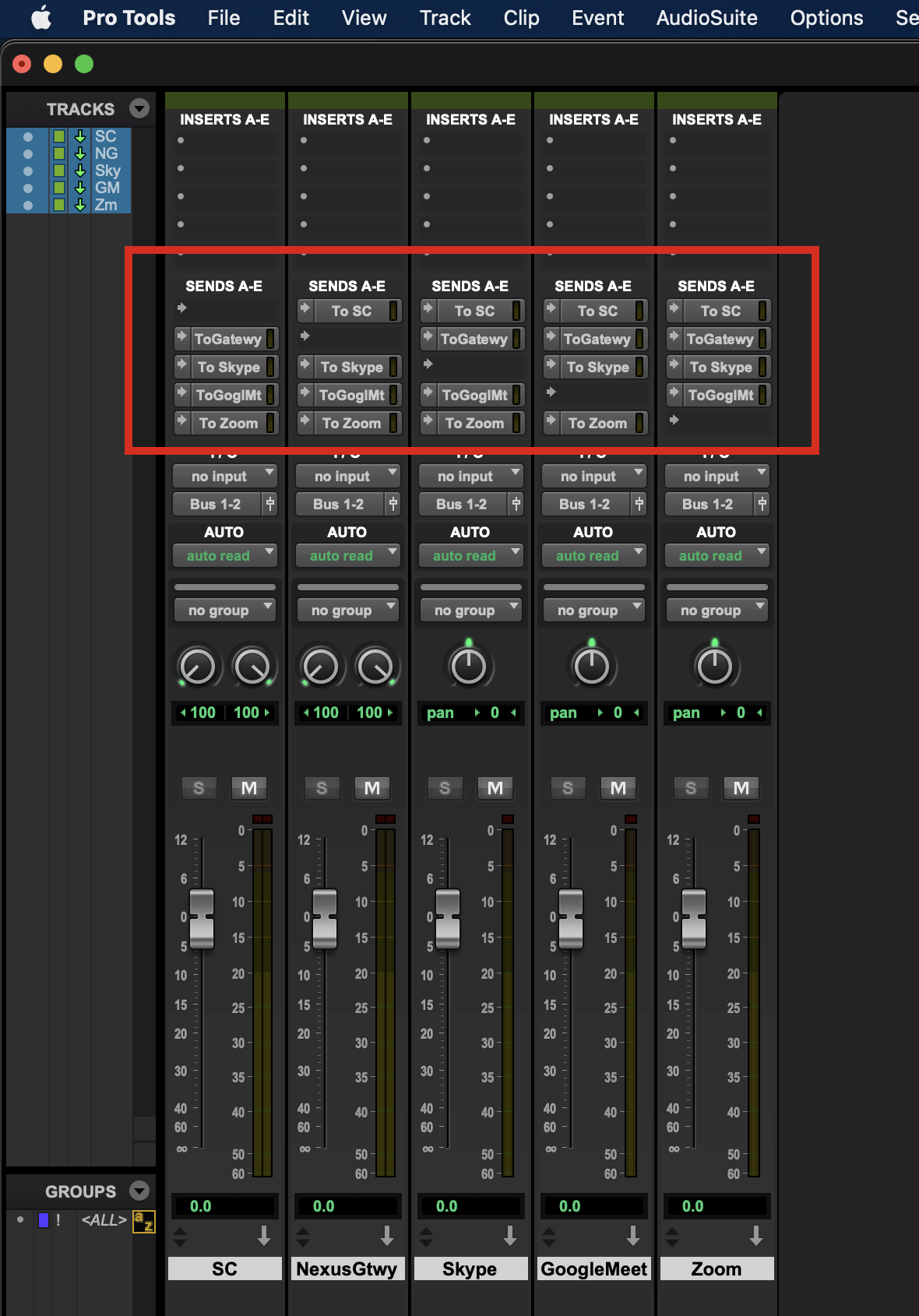Viewport: 919px width, 1316px height.
Task: Click the Apple menu icon
Action: pos(41,18)
